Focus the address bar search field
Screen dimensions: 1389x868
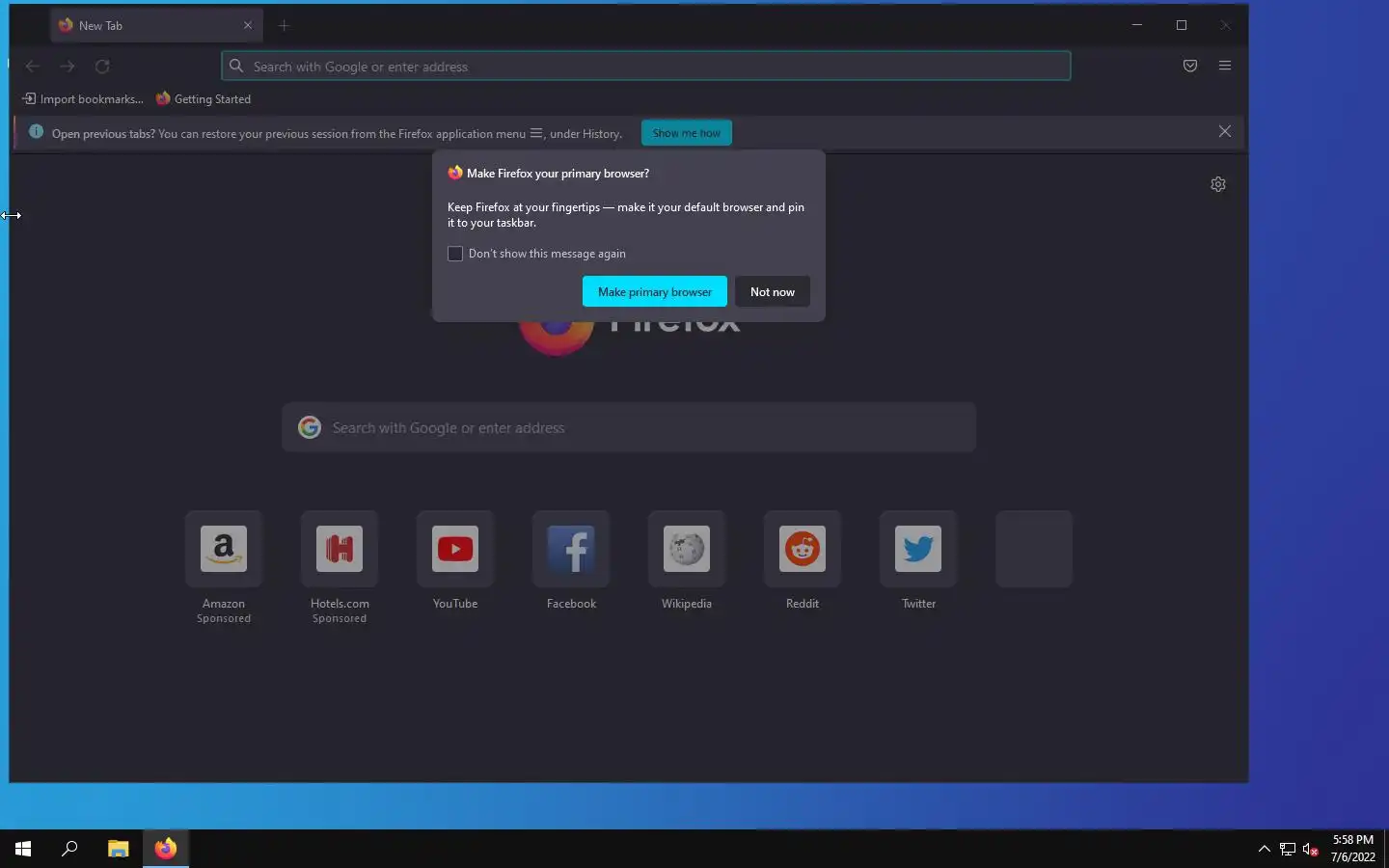[x=646, y=67]
